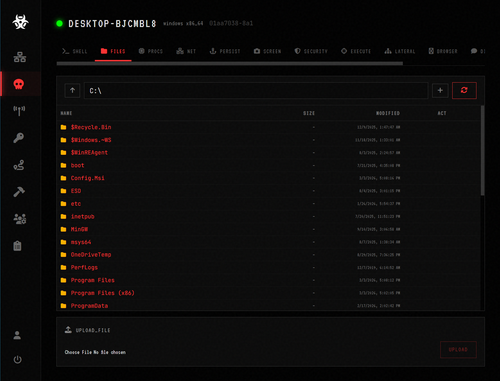Screen dimensions: 500x381
Task: Go up one directory with arrow button
Action: [x=72, y=90]
